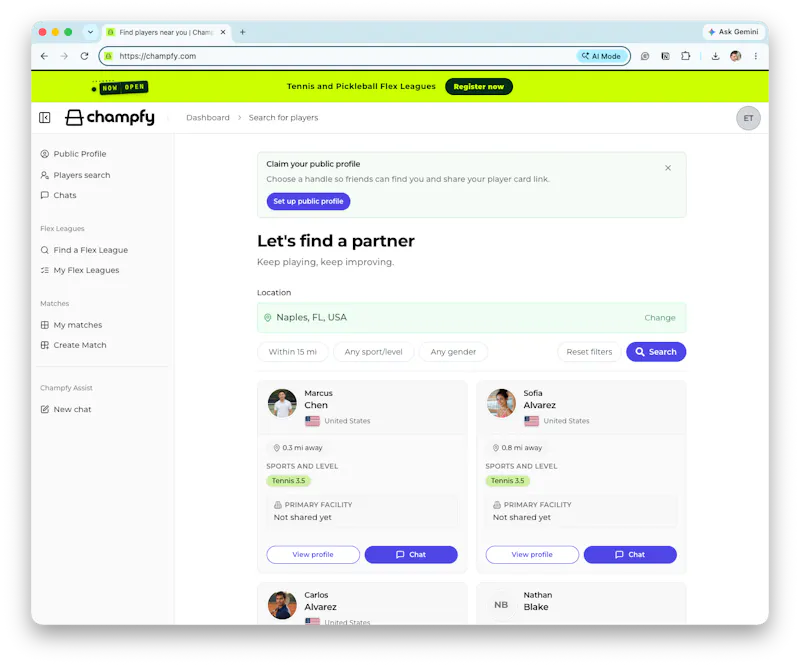Viewport: 800px width, 666px height.
Task: Dismiss the Claim your public profile banner
Action: point(668,168)
